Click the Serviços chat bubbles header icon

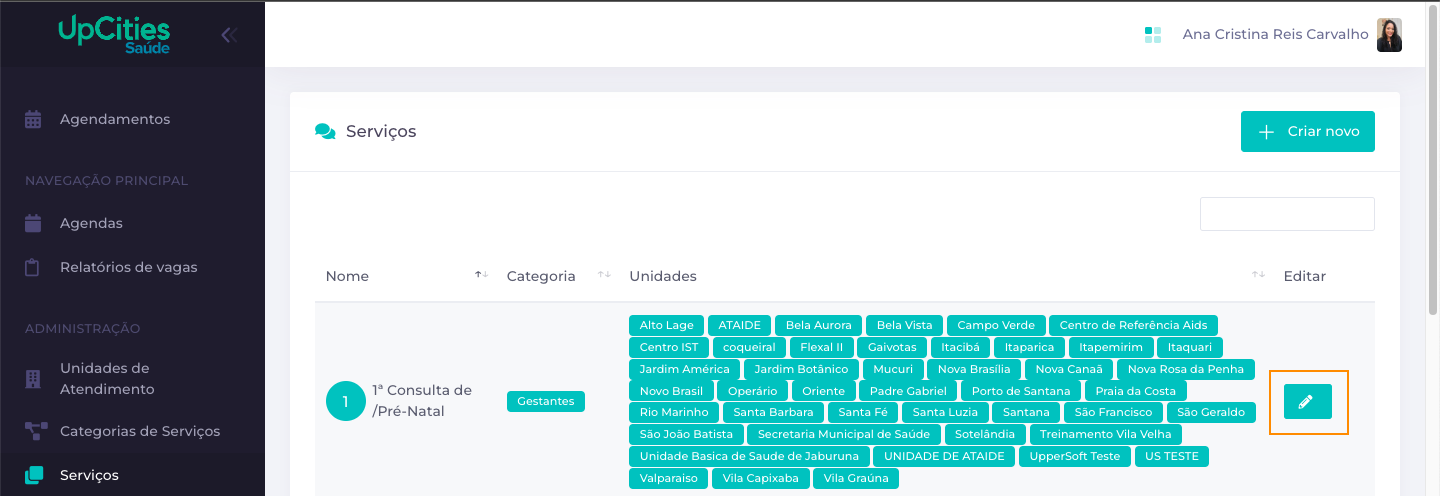click(x=325, y=131)
